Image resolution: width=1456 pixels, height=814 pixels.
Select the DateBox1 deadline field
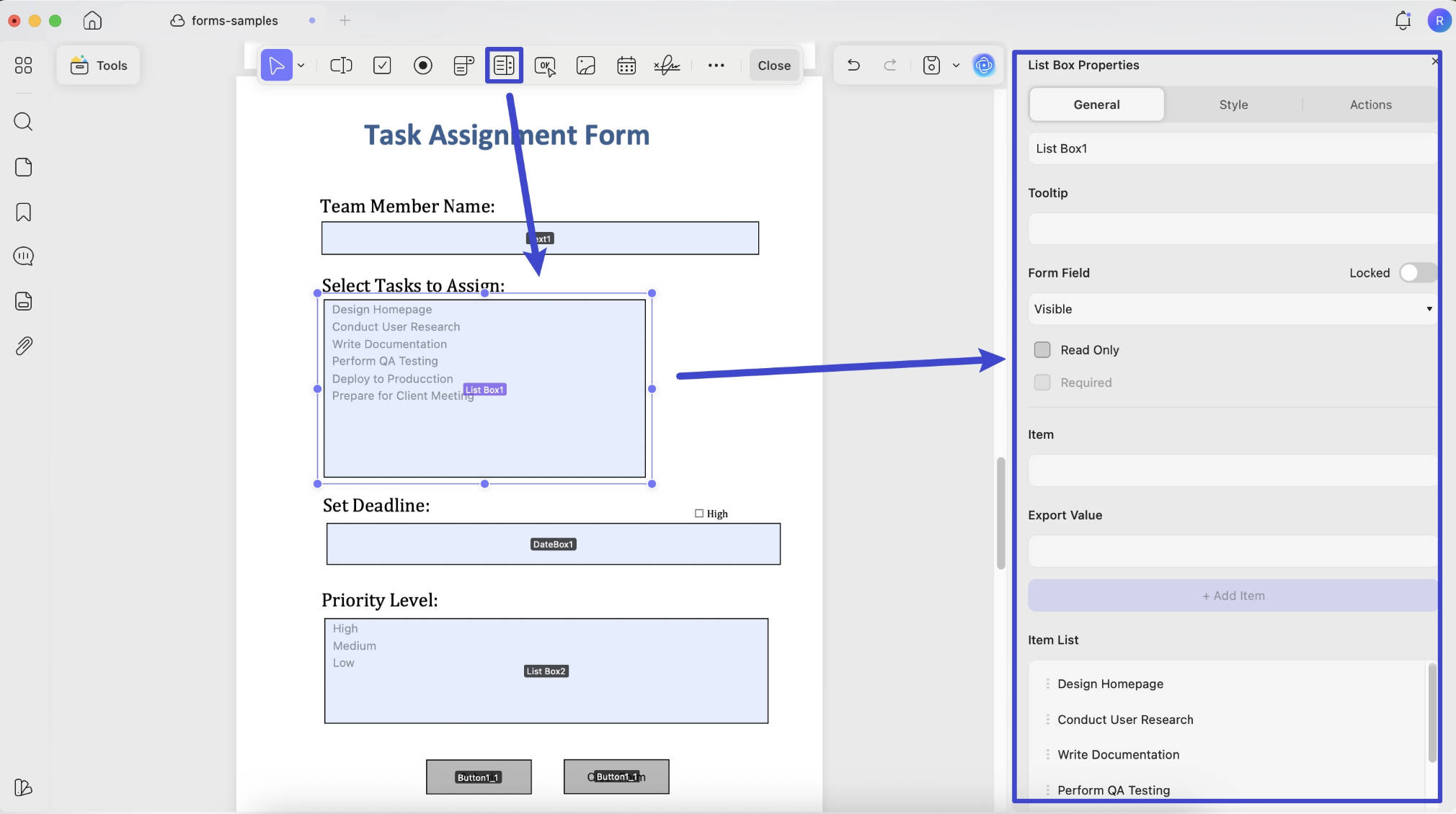click(x=553, y=544)
